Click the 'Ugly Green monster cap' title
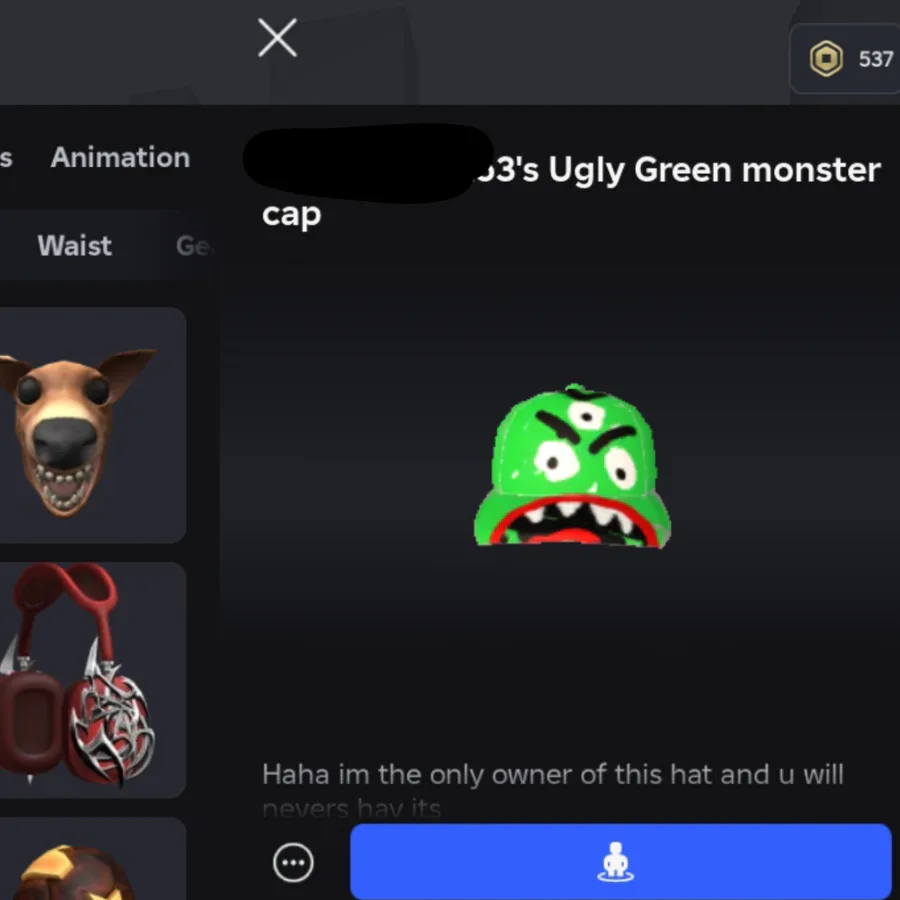The image size is (900, 900). (x=572, y=191)
